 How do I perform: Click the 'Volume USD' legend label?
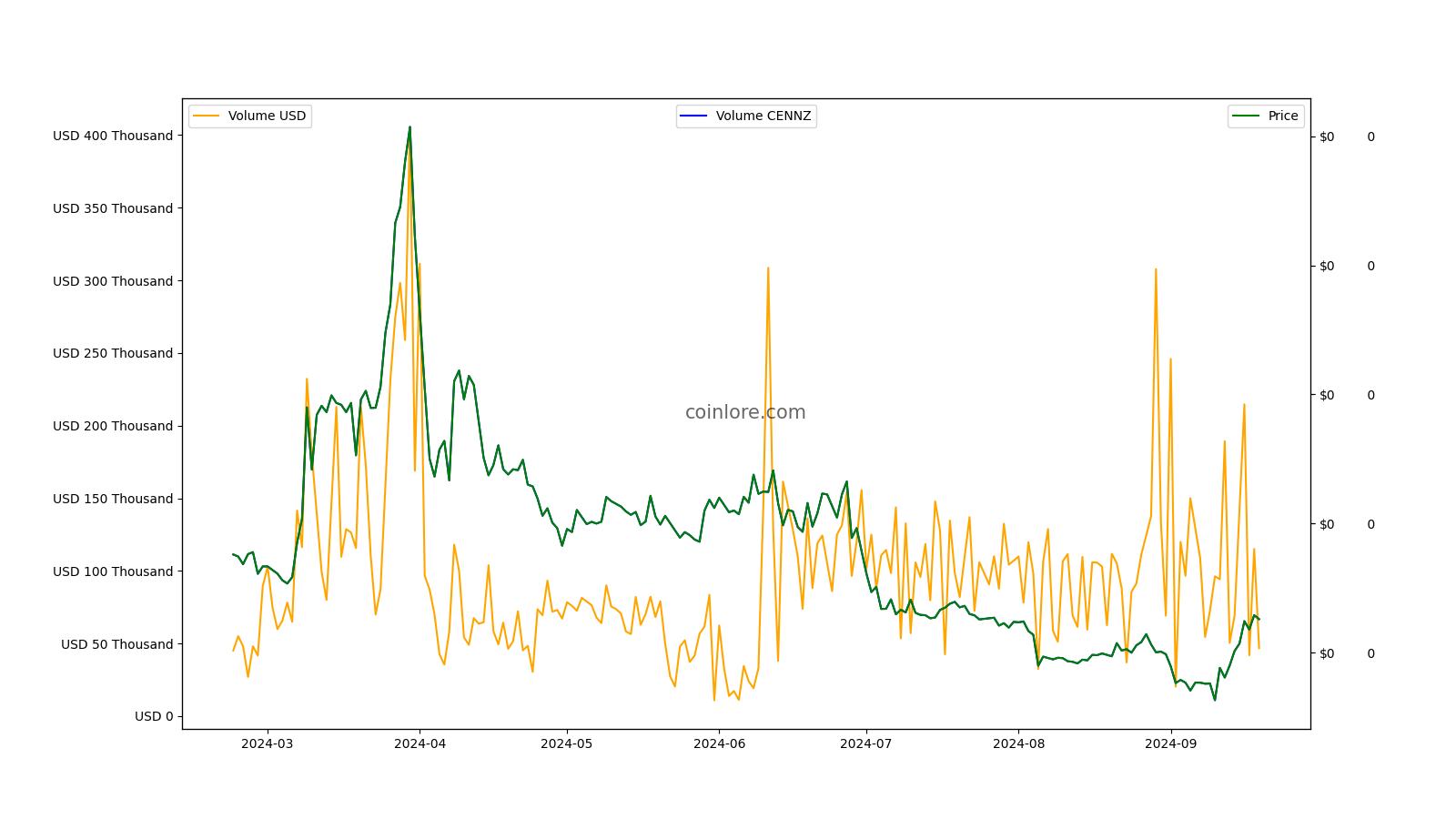point(267,116)
